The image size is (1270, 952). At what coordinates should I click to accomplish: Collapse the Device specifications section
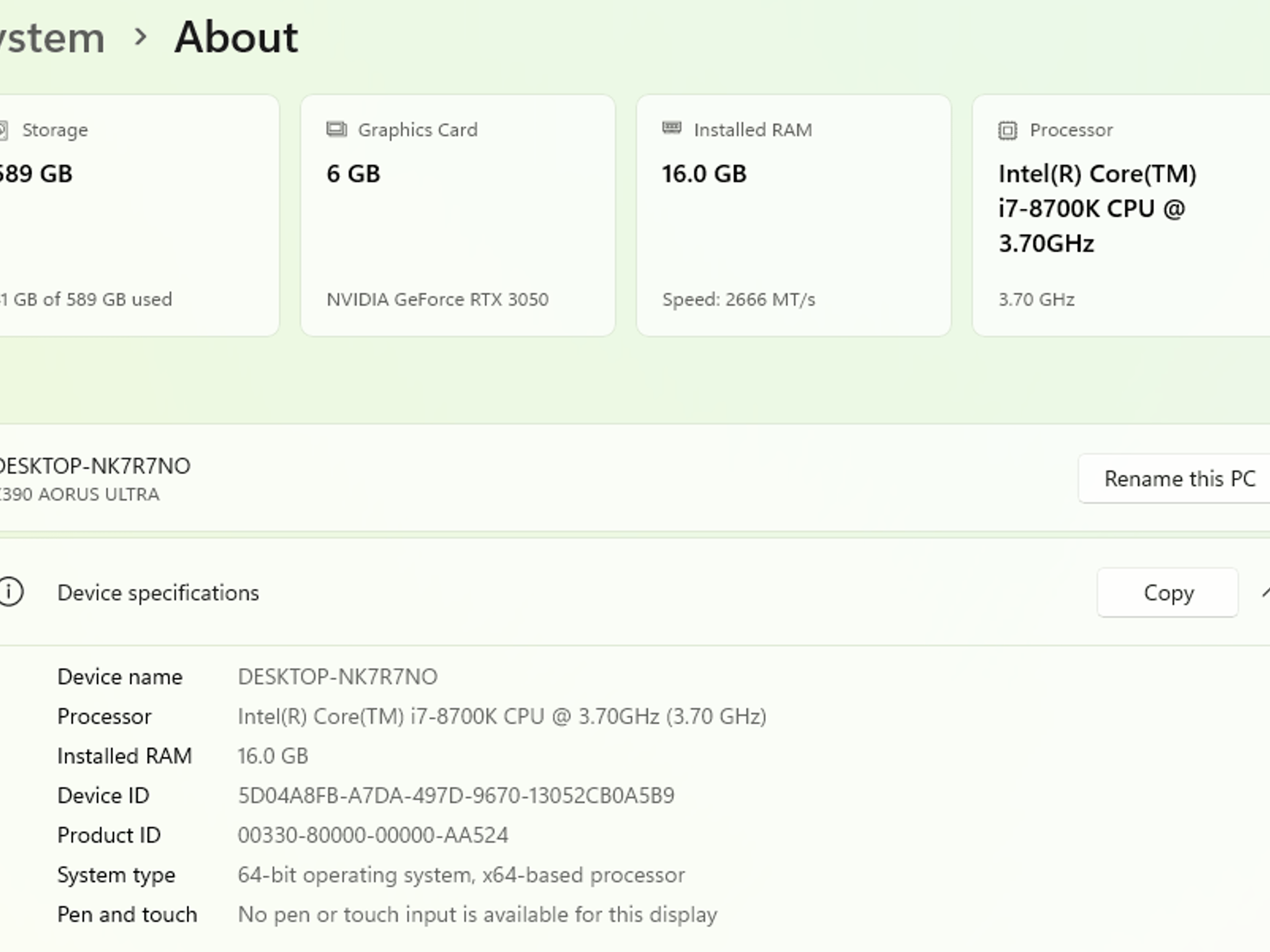[1264, 593]
